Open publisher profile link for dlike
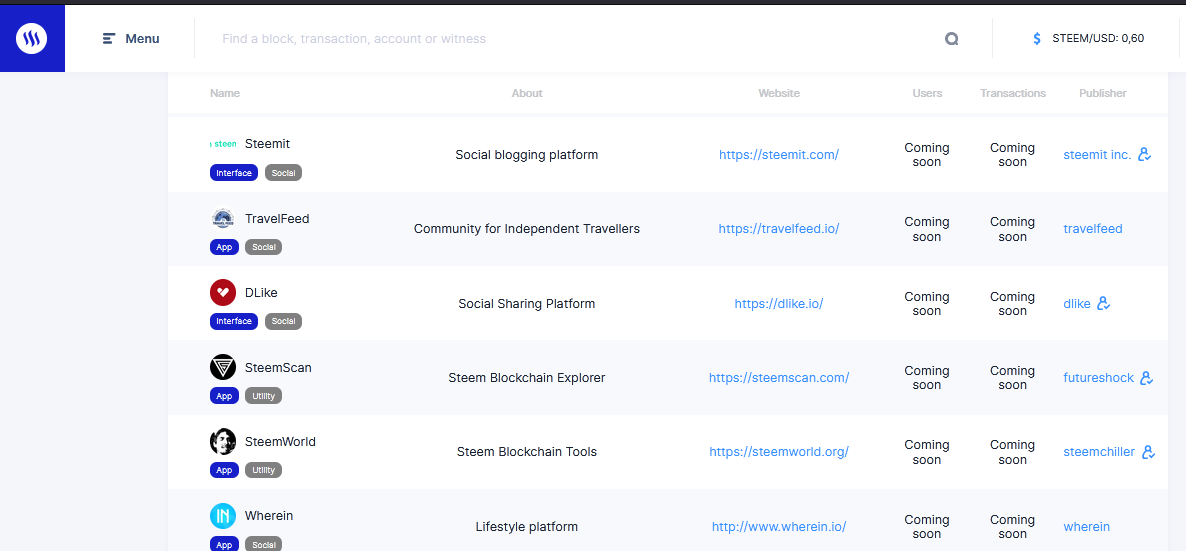The image size is (1186, 551). pyautogui.click(x=1077, y=304)
